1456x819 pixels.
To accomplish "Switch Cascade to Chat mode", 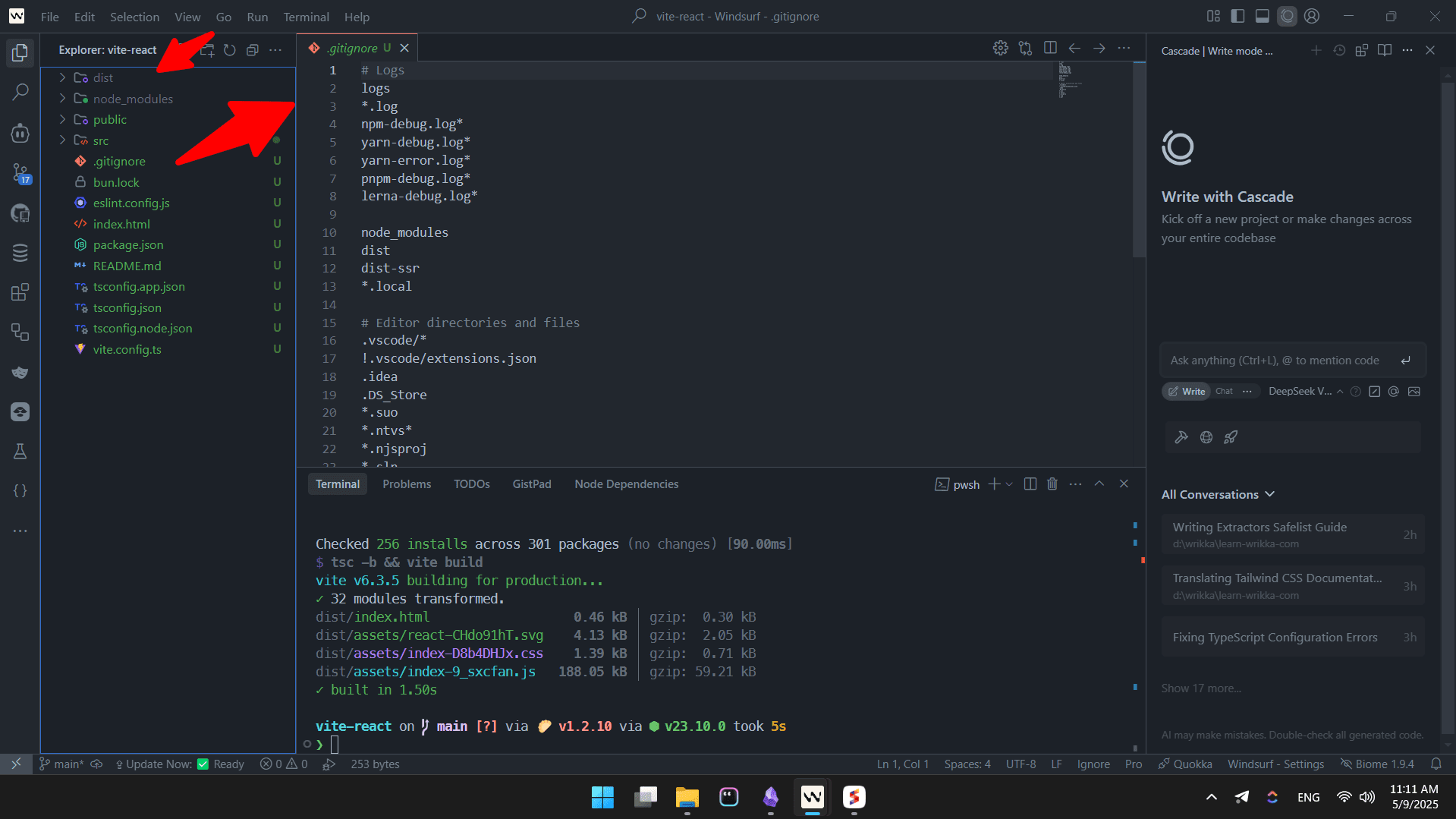I will pyautogui.click(x=1224, y=392).
